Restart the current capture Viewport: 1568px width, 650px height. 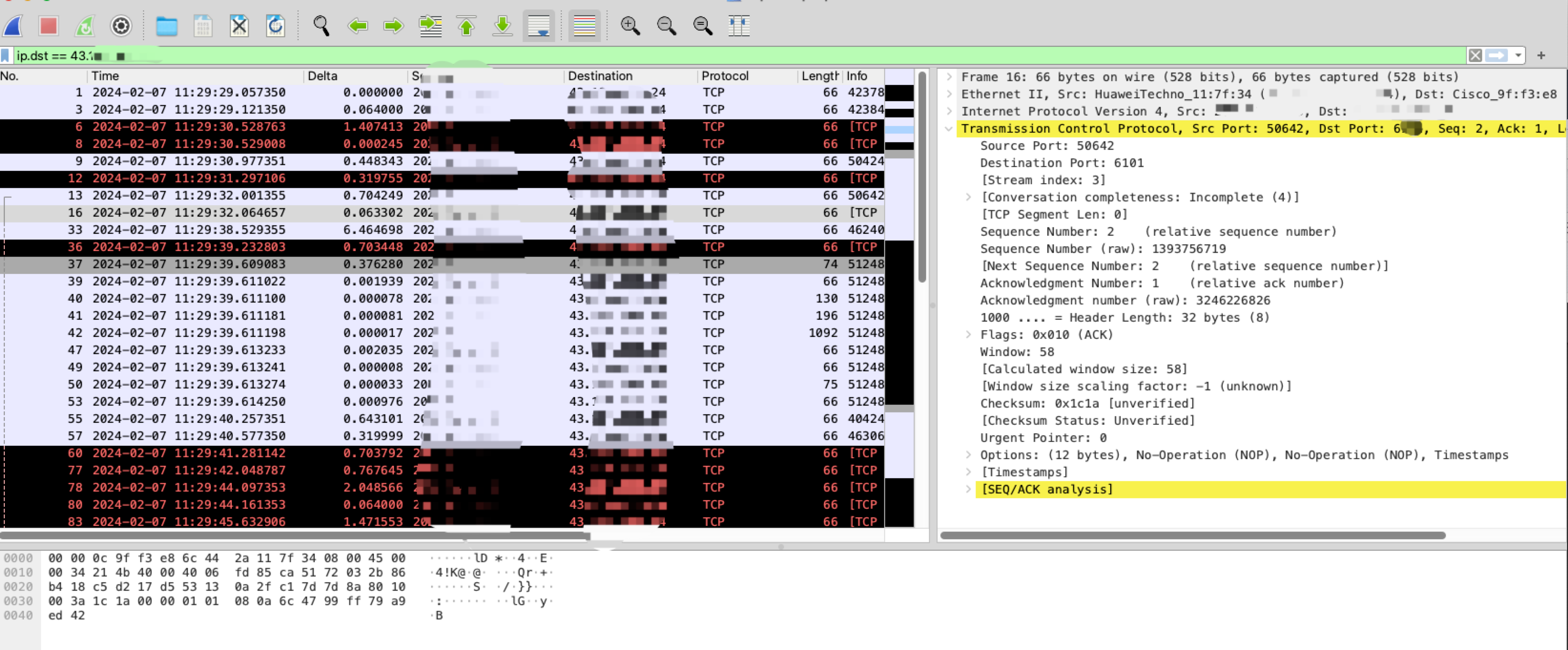(84, 26)
